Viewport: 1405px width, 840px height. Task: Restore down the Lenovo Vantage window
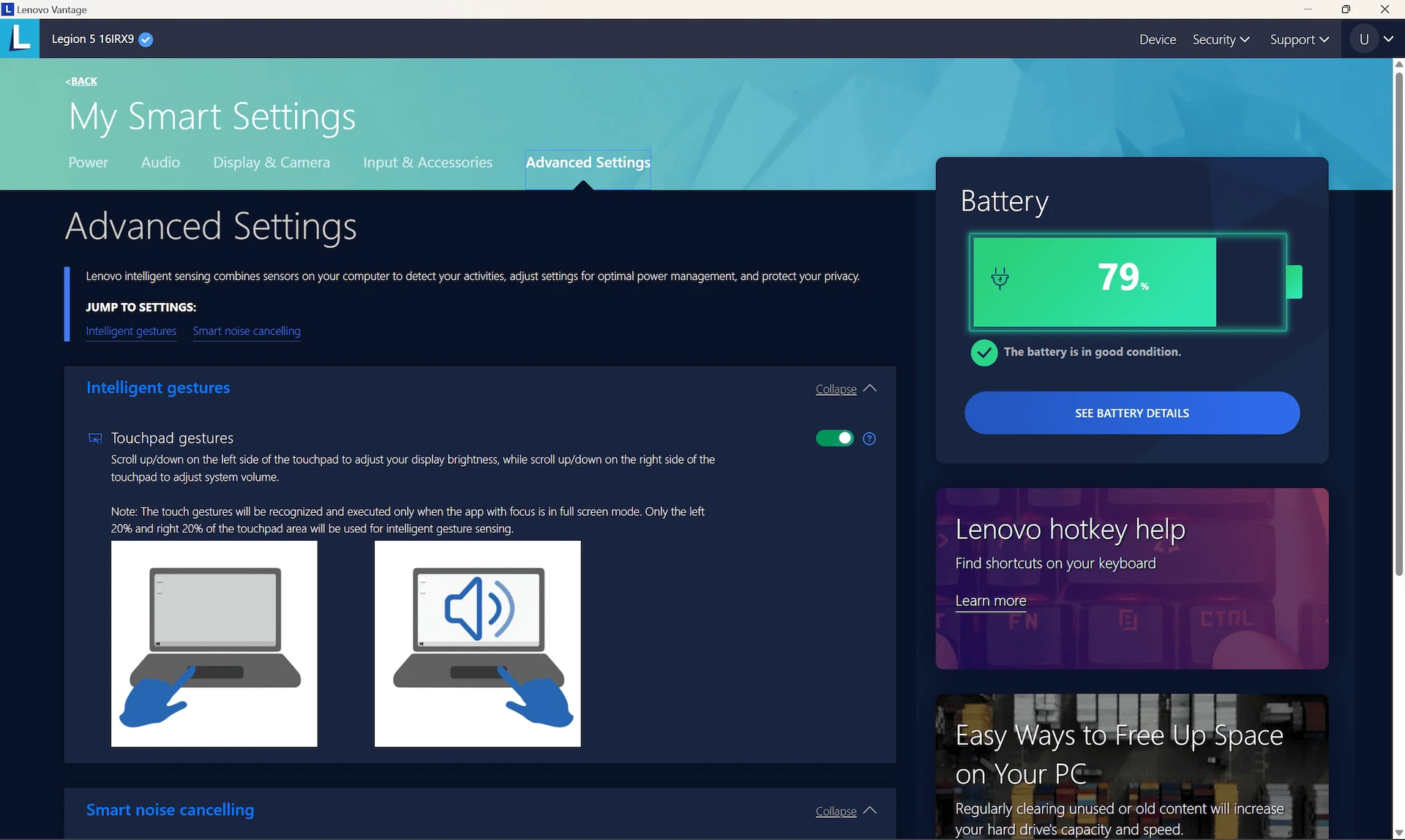click(x=1346, y=9)
